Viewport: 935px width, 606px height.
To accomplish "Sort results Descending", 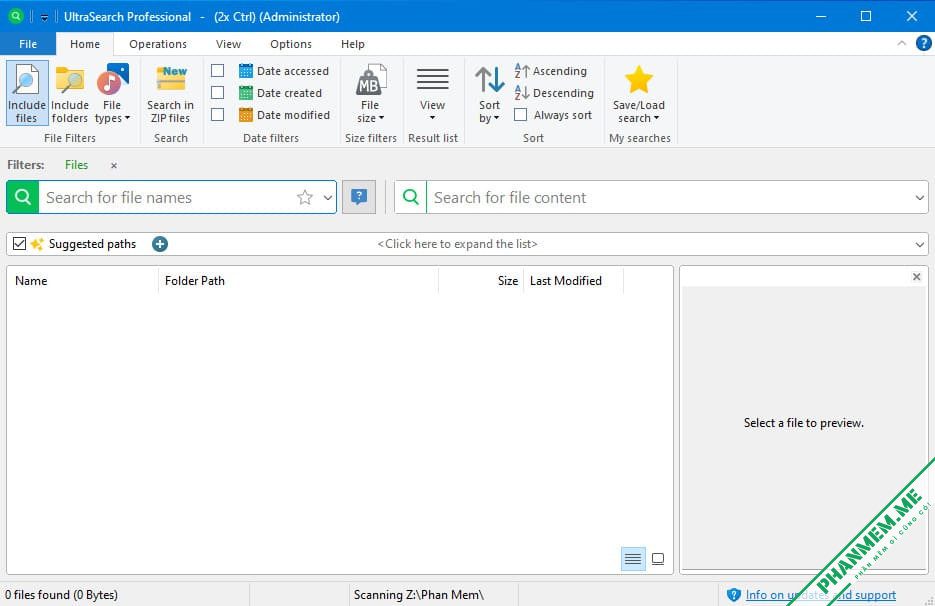I will point(554,93).
